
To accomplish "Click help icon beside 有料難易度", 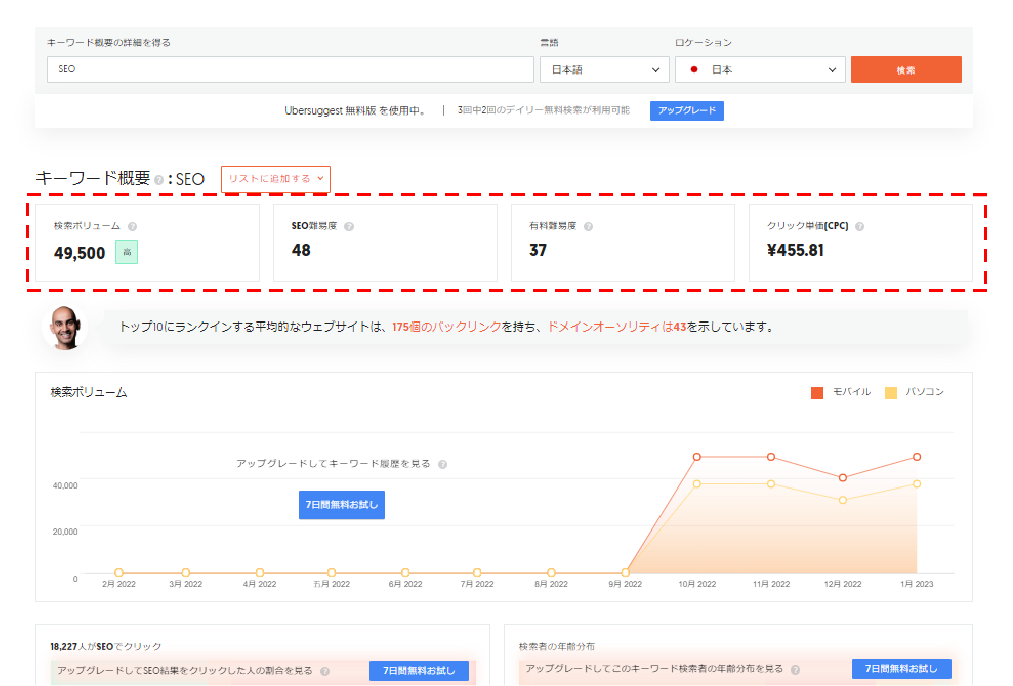I will coord(589,226).
